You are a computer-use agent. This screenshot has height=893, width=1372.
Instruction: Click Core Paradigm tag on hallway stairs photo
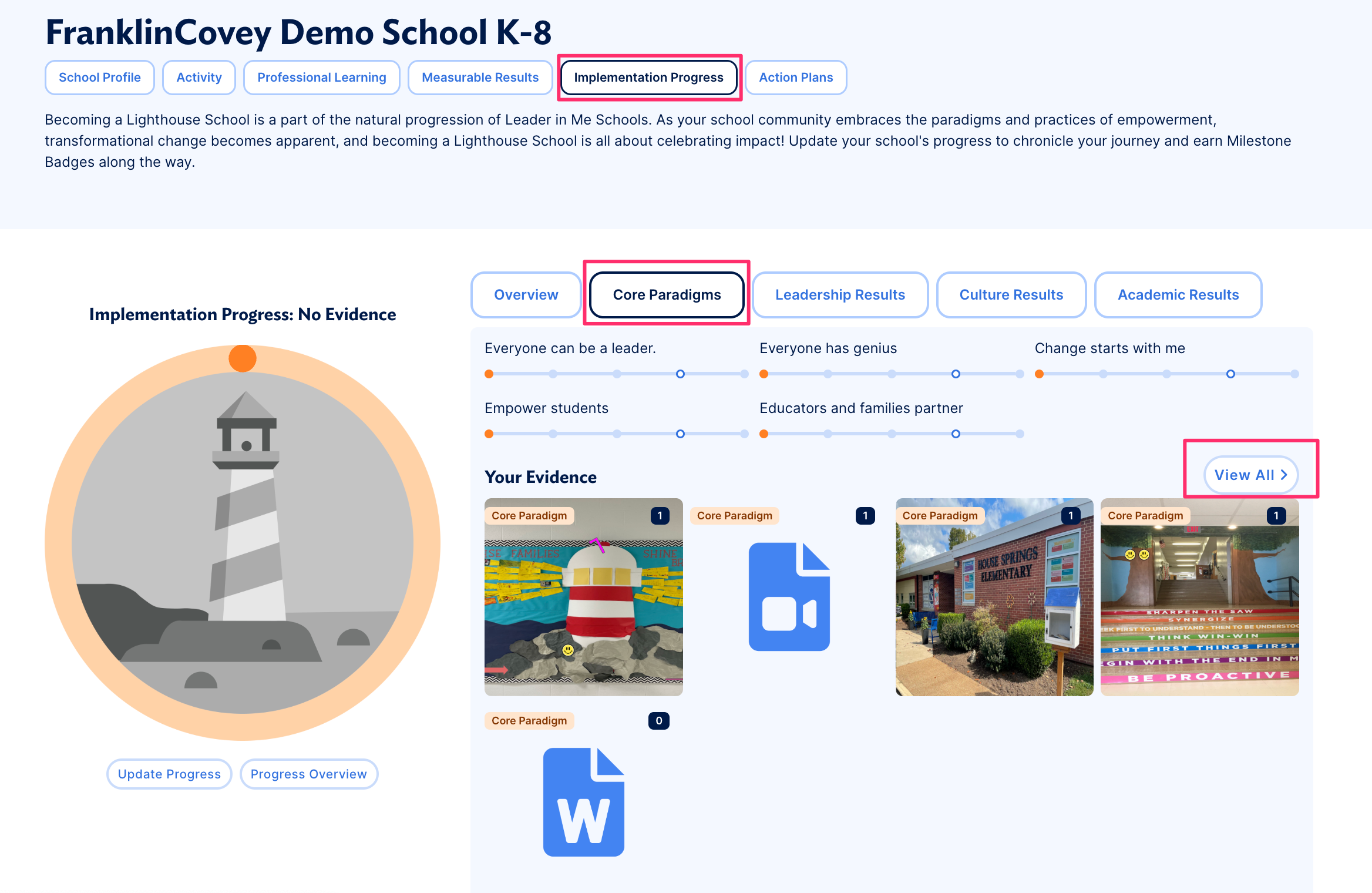click(x=1145, y=516)
